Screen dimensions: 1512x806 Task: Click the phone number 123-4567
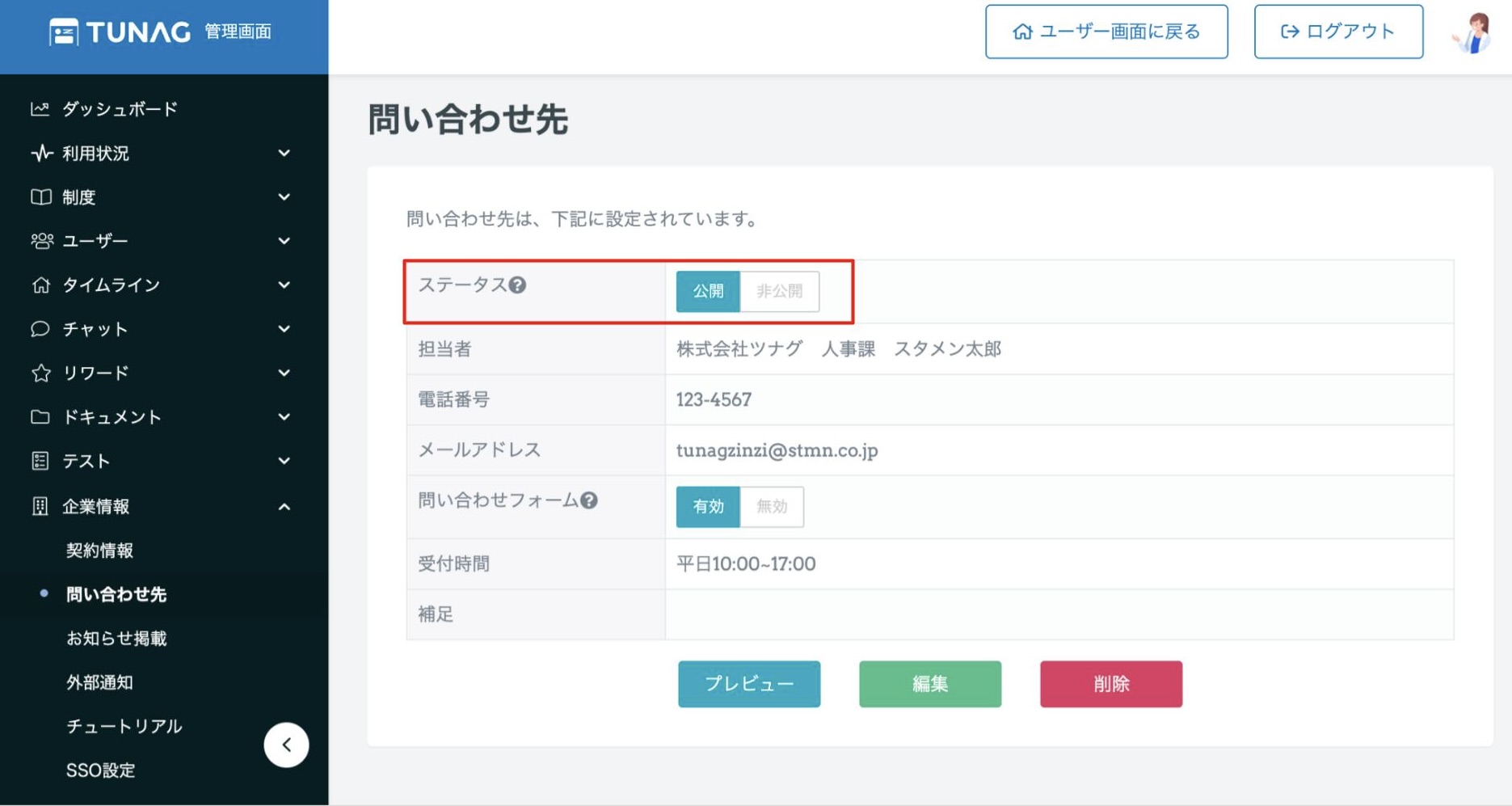coord(714,399)
